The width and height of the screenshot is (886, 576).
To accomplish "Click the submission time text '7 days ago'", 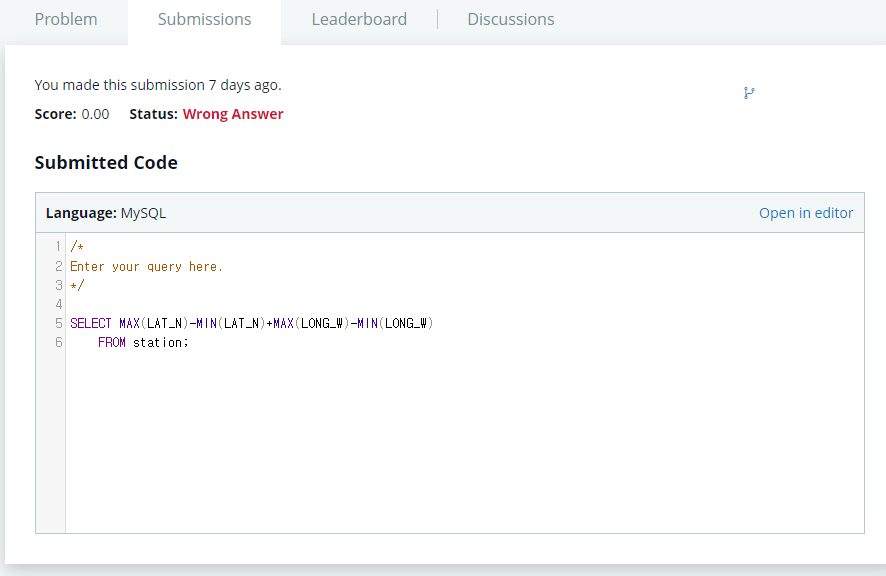I will 245,85.
